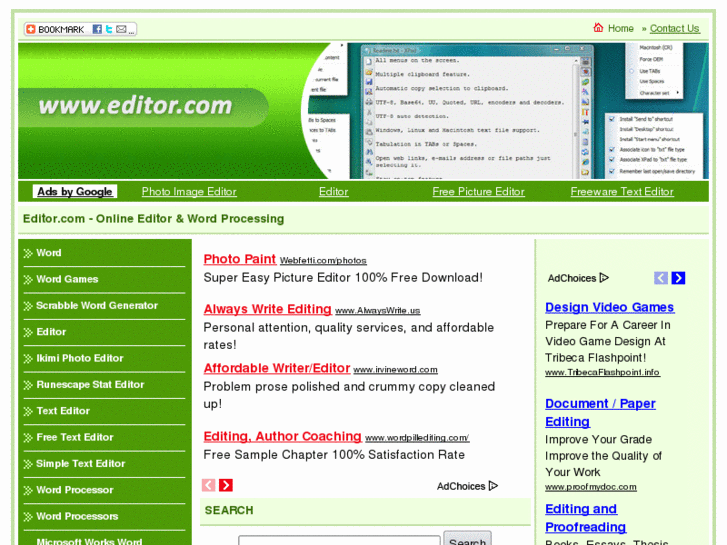Click the text "Free Sample Chapter 100% Satisfaction Rate"
This screenshot has width=727, height=545.
coord(334,455)
